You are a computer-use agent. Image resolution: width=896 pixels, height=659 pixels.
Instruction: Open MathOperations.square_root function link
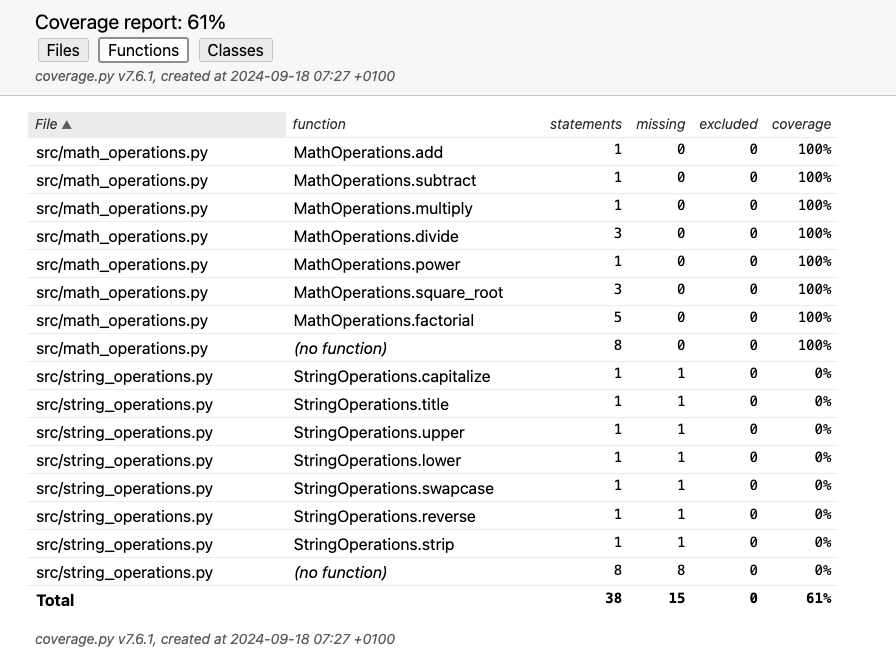tap(398, 293)
